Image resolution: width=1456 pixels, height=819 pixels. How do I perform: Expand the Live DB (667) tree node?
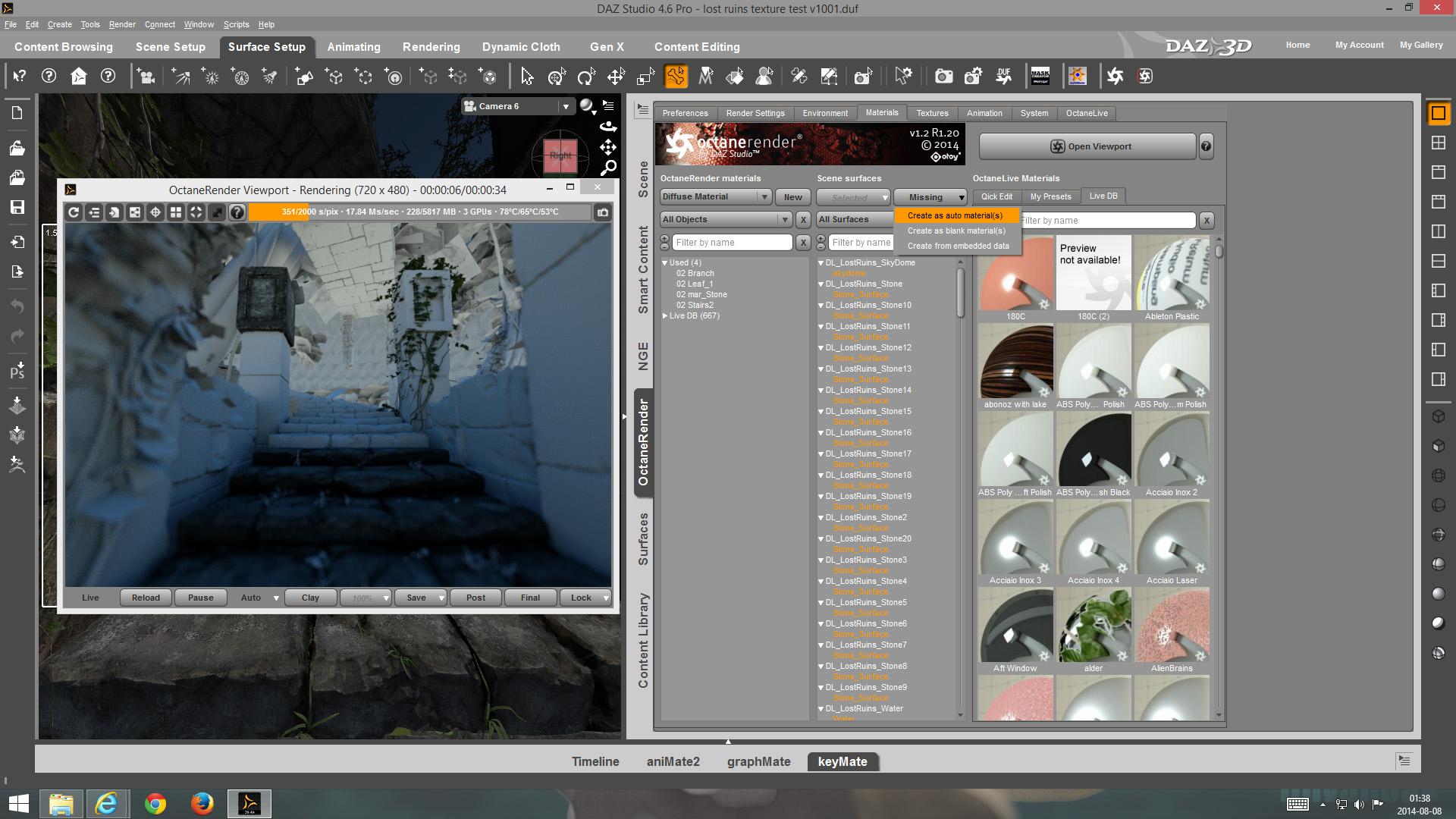(665, 316)
